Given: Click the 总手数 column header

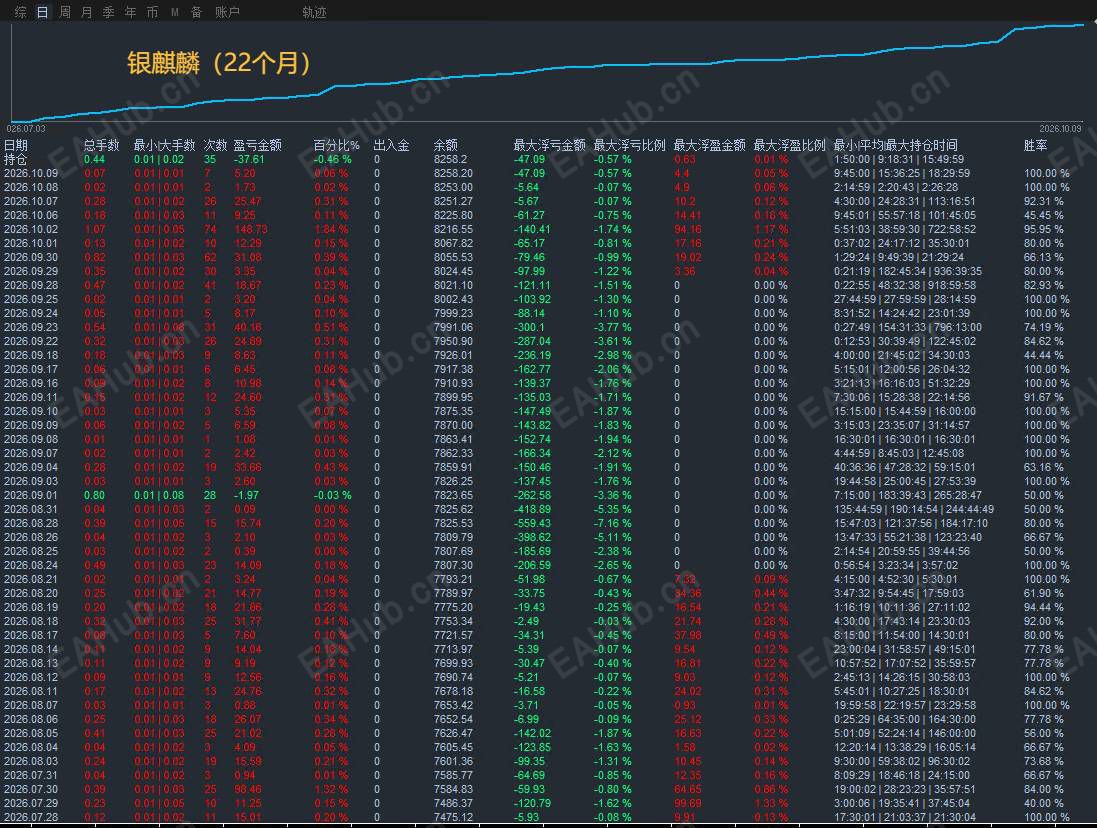Looking at the screenshot, I should (101, 145).
